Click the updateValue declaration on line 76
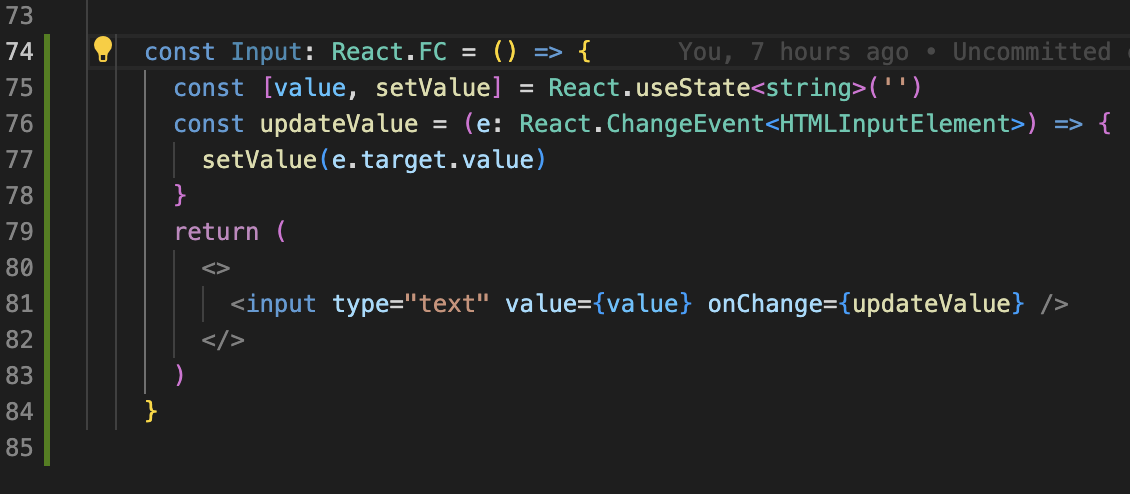 click(339, 124)
